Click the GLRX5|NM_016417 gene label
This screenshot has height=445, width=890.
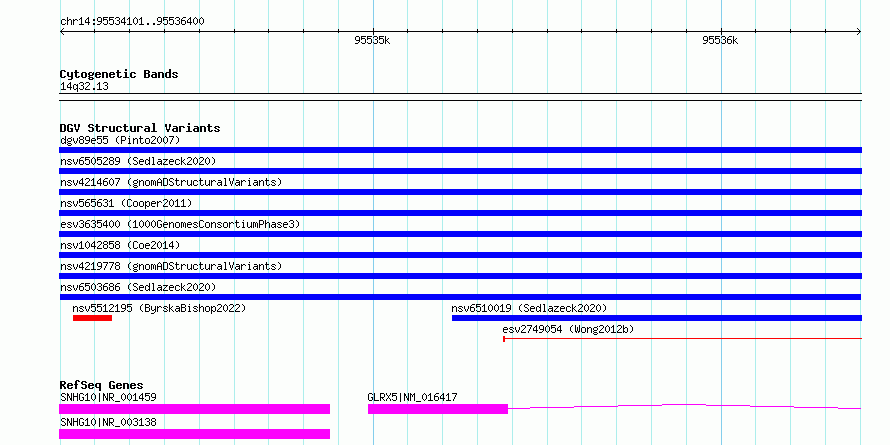(413, 397)
